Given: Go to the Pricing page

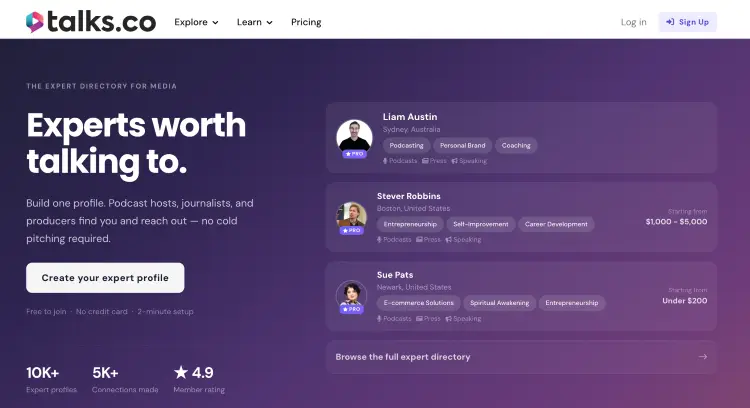Looking at the screenshot, I should pos(306,22).
